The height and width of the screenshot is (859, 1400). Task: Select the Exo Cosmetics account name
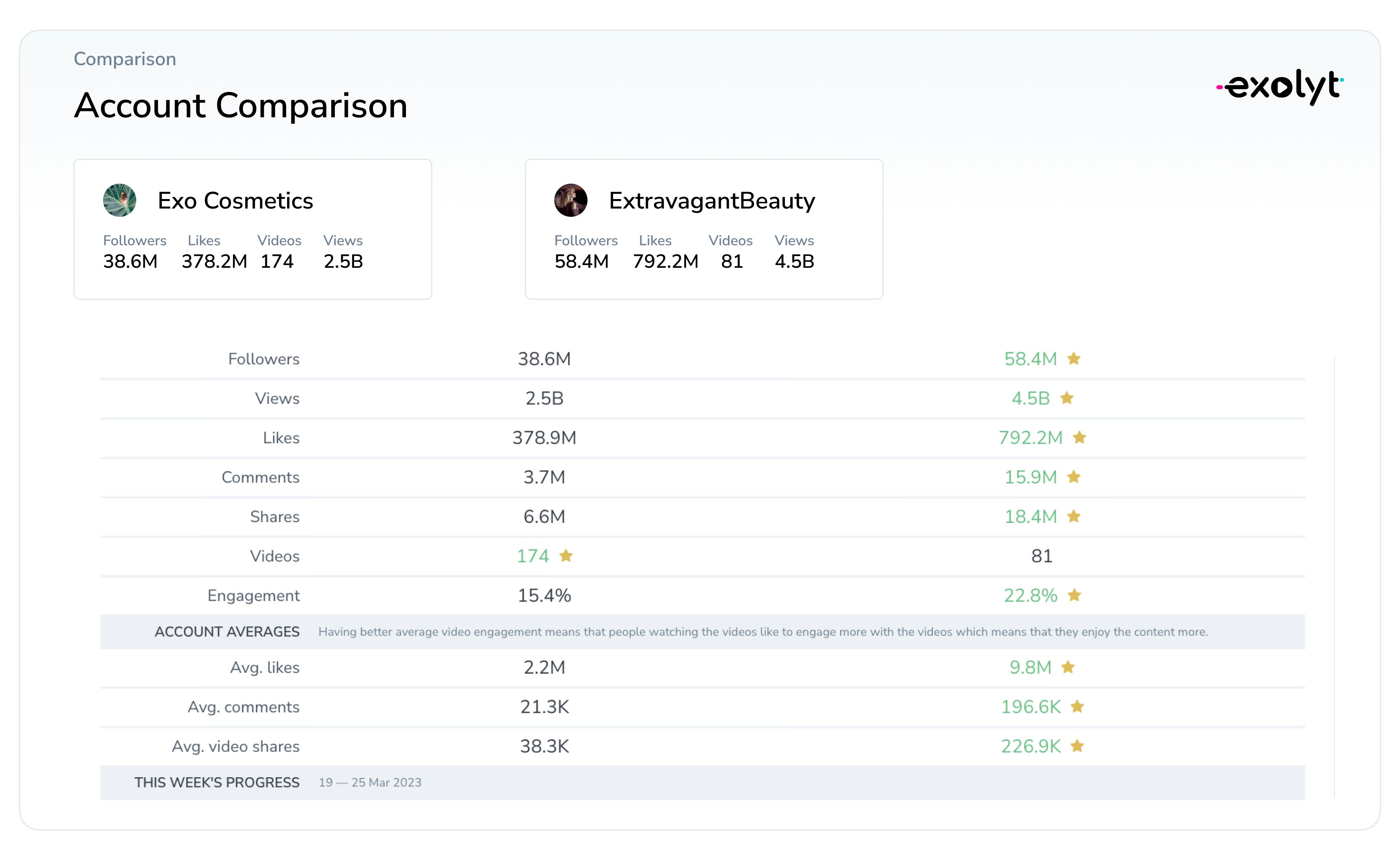click(x=235, y=201)
